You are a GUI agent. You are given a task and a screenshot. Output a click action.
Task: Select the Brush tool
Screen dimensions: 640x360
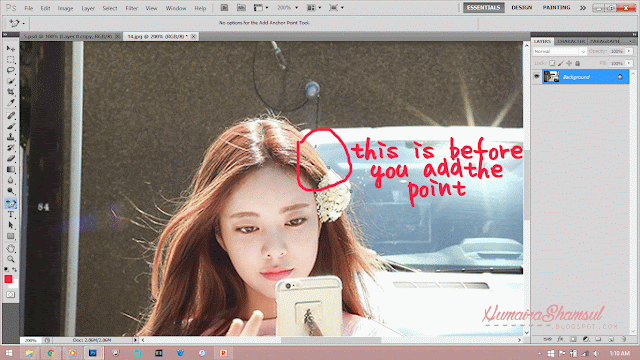click(x=11, y=126)
